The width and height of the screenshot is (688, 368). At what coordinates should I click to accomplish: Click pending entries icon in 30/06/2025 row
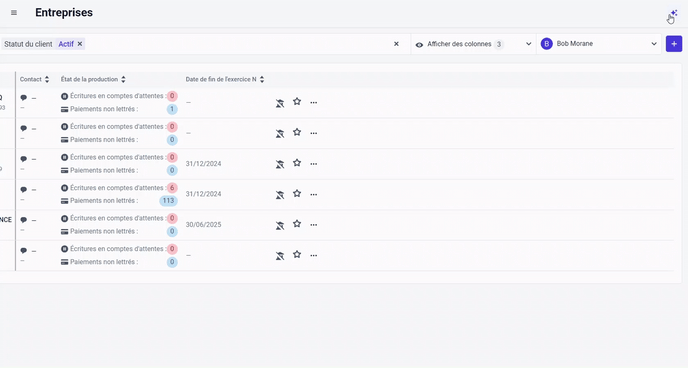[64, 218]
